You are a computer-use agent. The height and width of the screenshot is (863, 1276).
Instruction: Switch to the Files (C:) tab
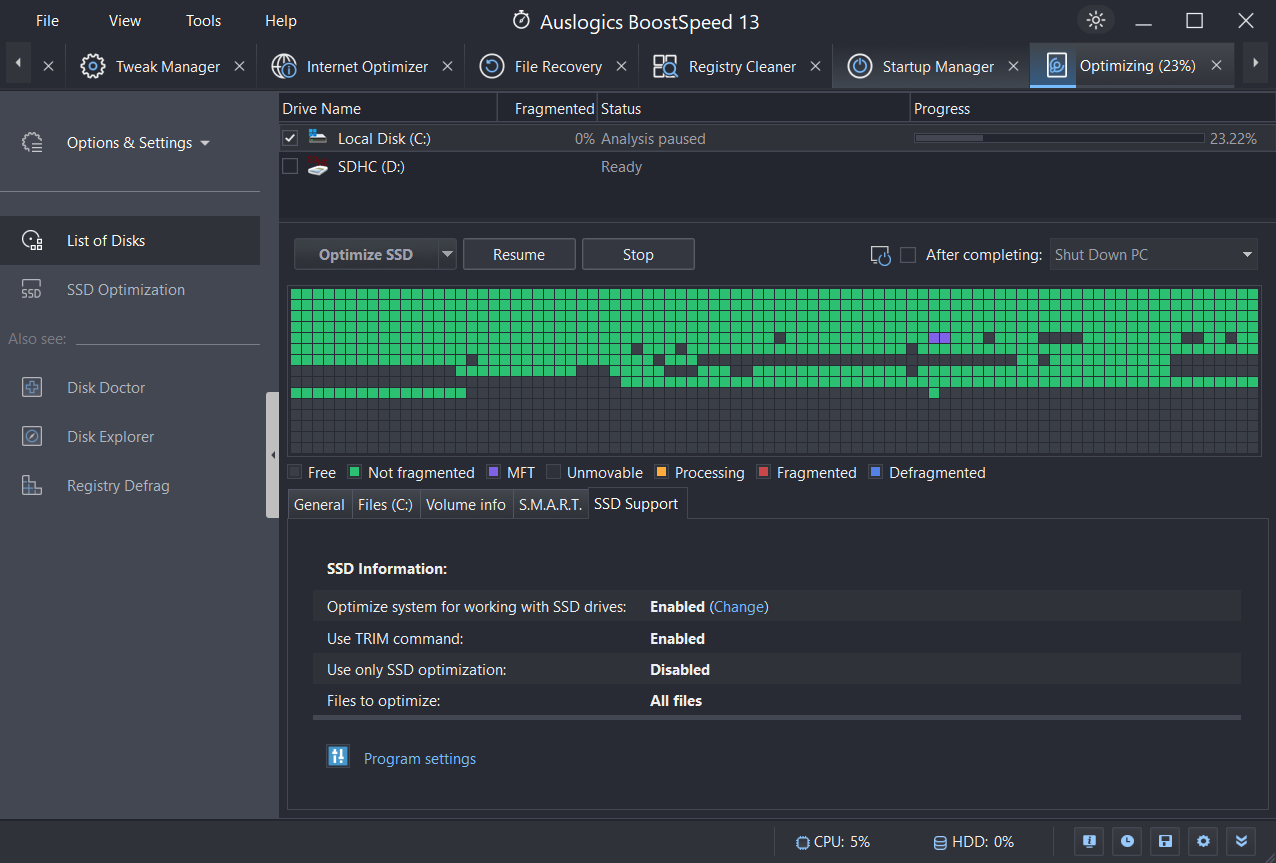386,505
